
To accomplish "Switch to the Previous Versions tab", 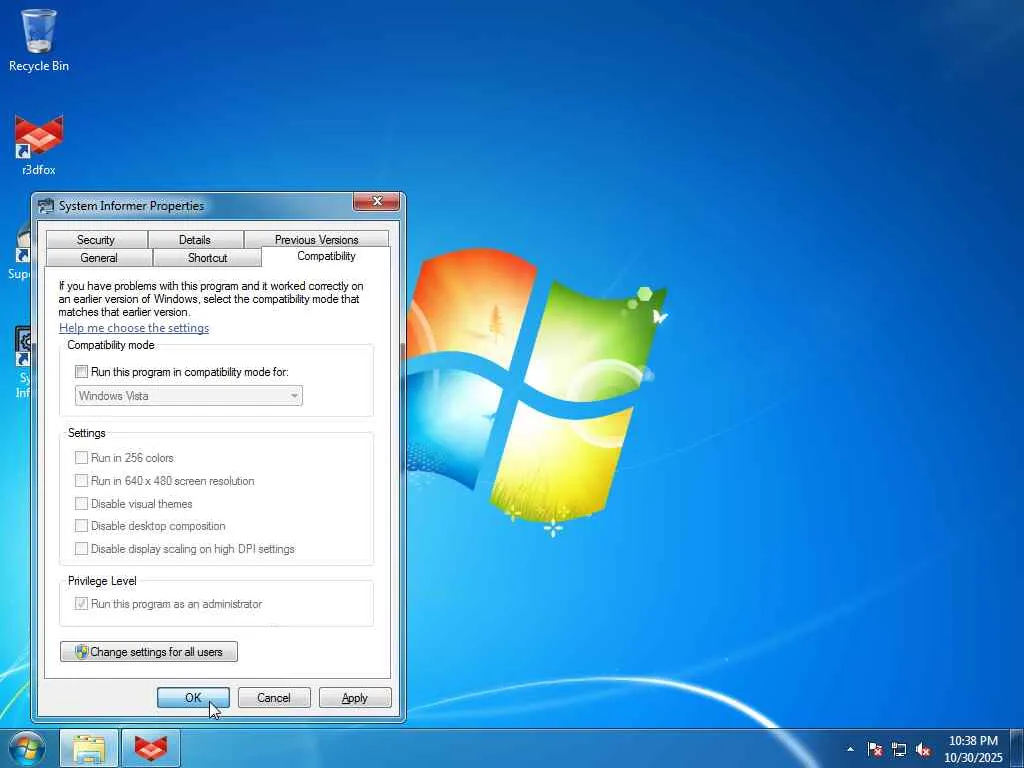I will pos(317,240).
